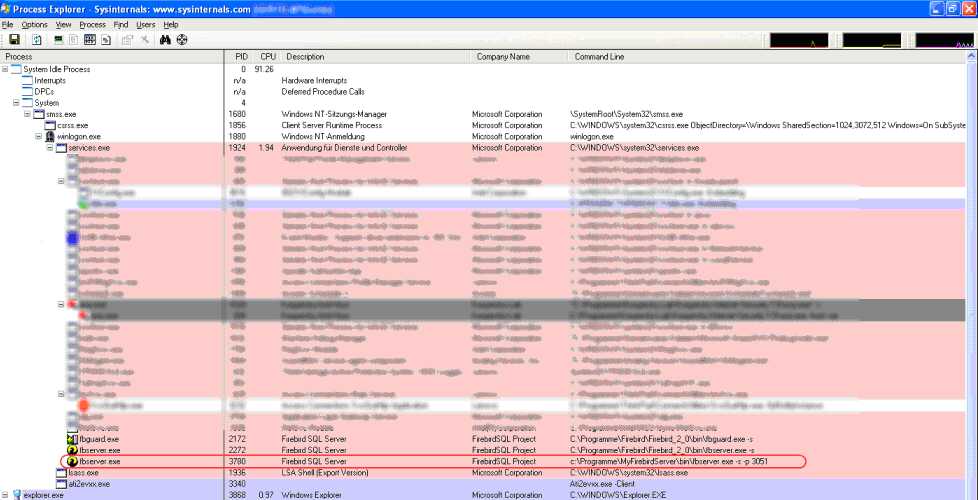Click the rightmost I/O mini graph
This screenshot has height=500, width=978.
pyautogui.click(x=944, y=41)
